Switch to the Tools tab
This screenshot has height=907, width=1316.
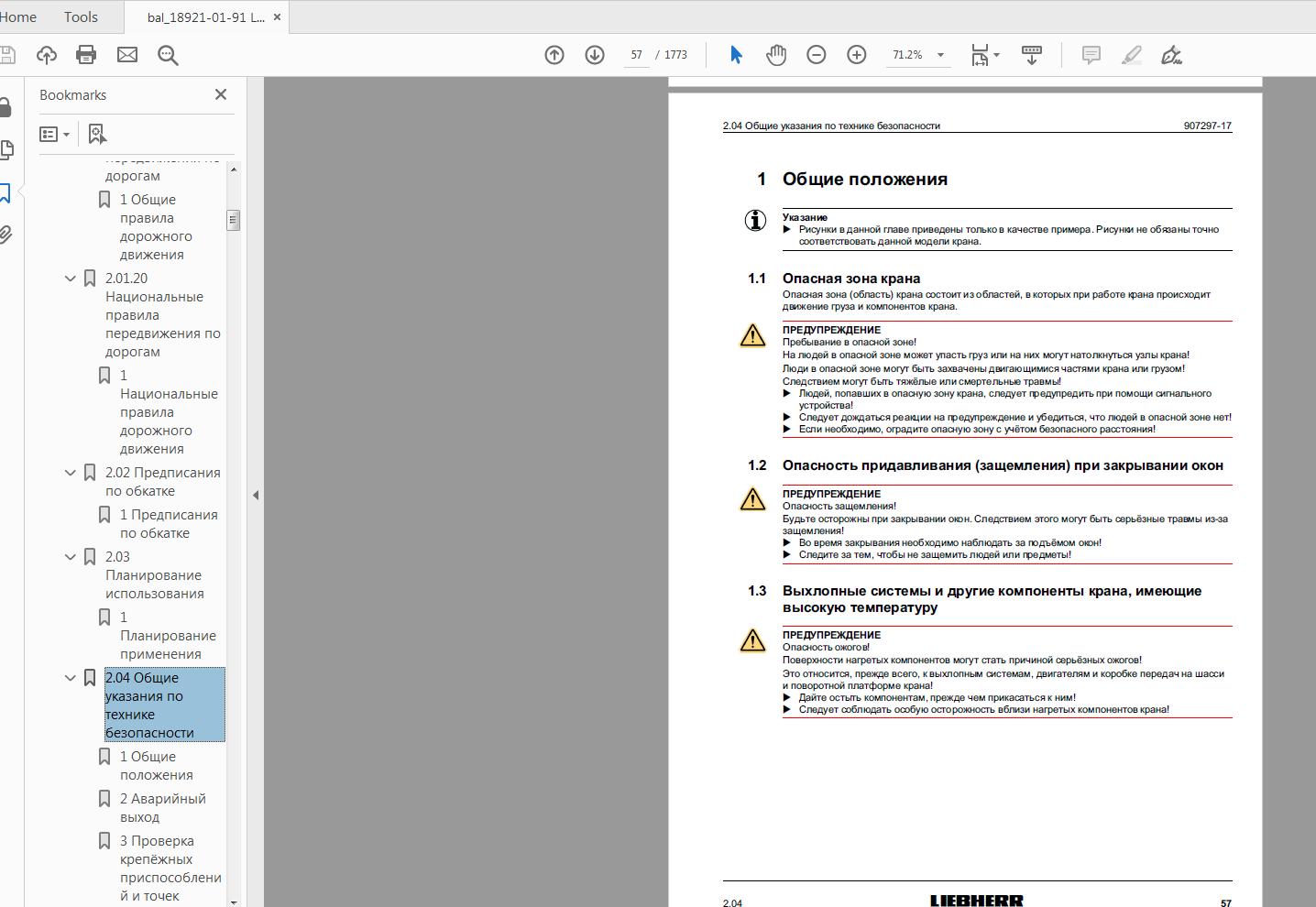(x=81, y=16)
